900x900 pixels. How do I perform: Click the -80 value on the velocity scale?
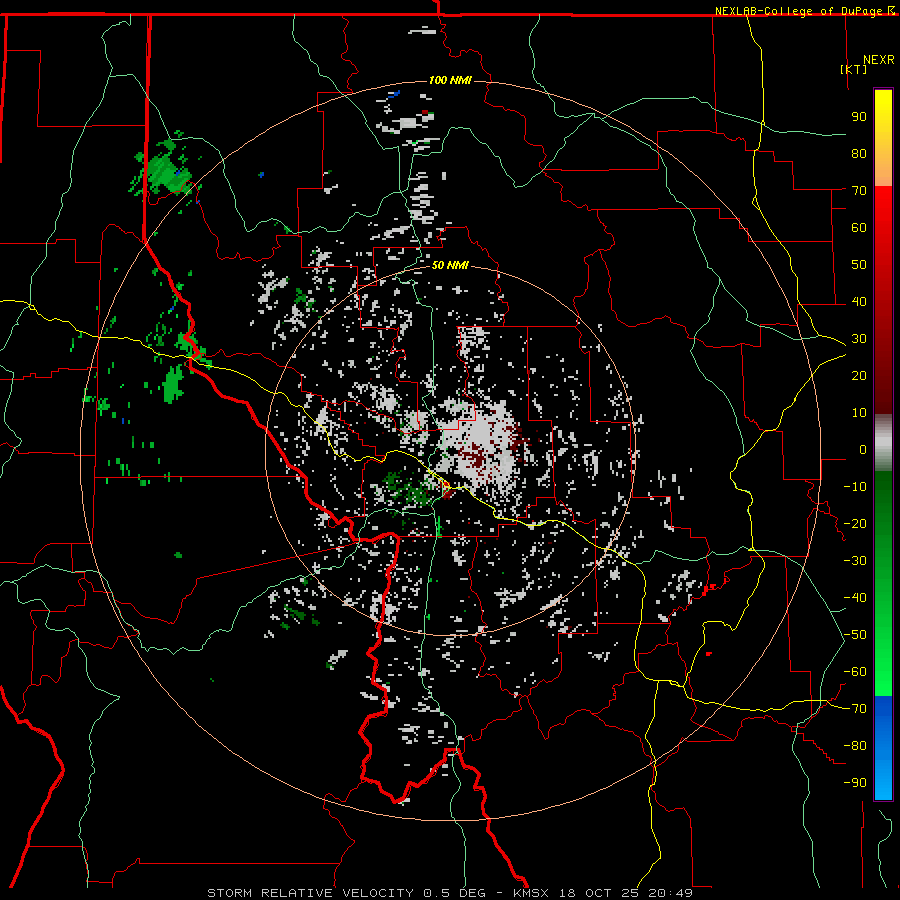tap(855, 746)
